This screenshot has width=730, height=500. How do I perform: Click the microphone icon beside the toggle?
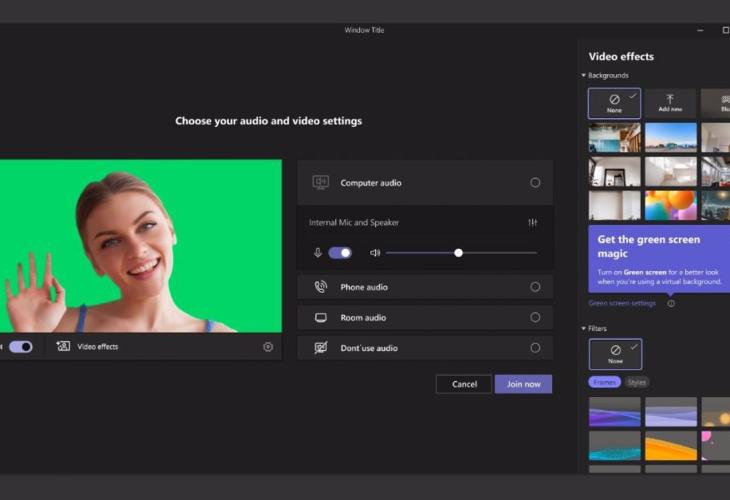tap(318, 253)
